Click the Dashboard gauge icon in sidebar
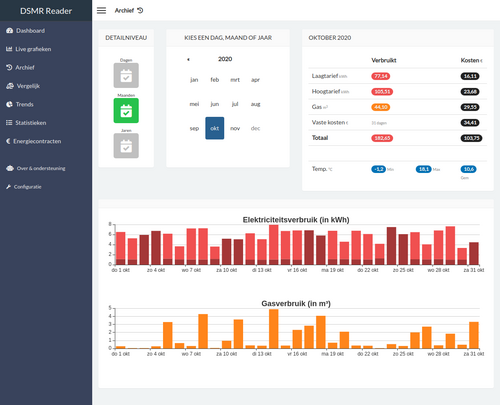 click(x=9, y=31)
